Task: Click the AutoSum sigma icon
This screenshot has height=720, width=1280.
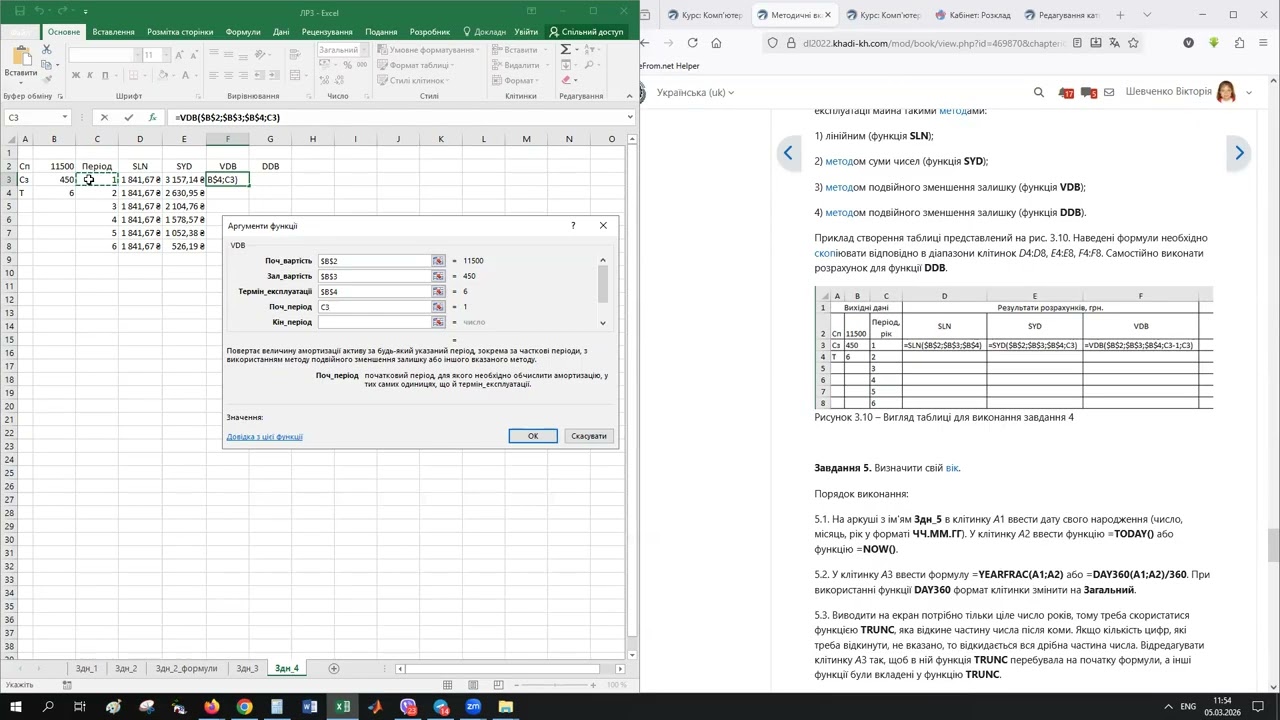Action: pos(567,50)
